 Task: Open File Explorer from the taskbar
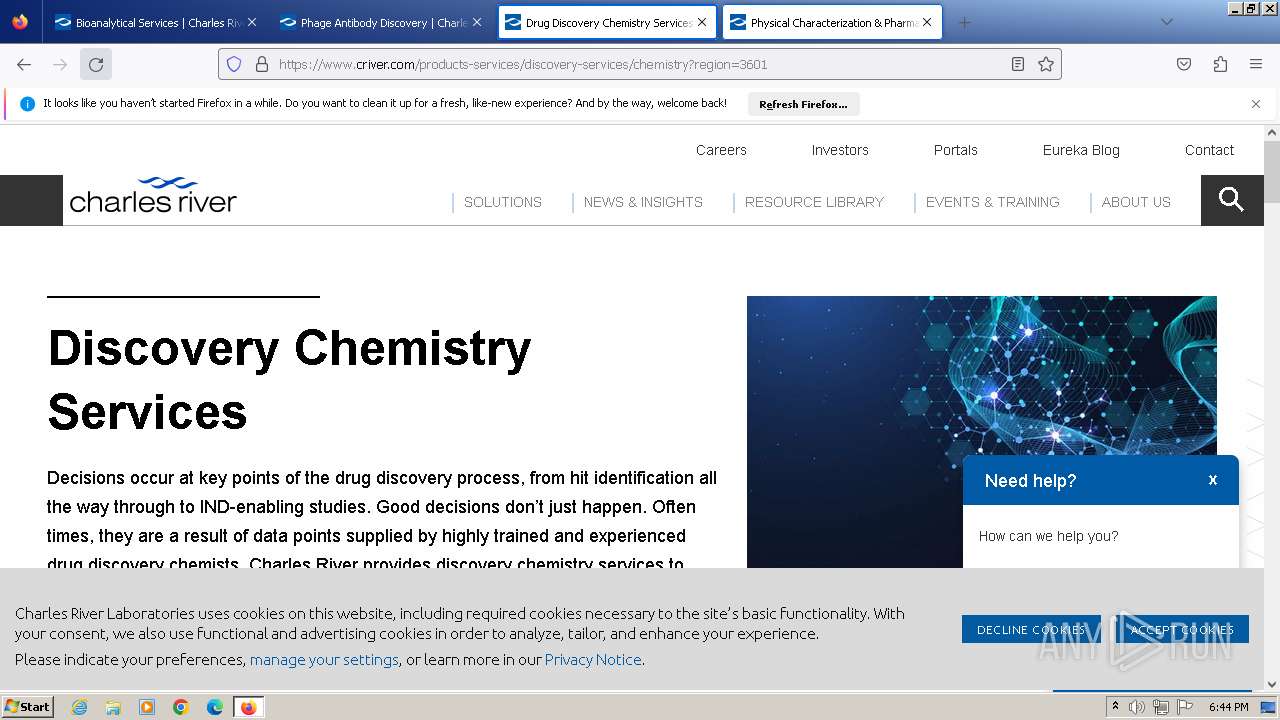[113, 707]
